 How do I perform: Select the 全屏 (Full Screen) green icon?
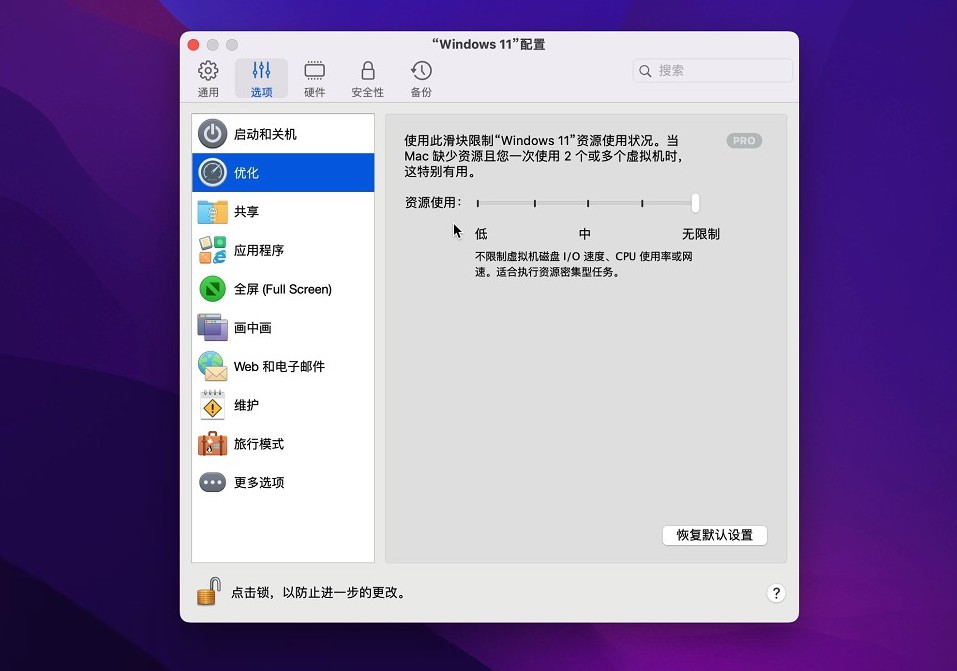pos(212,289)
